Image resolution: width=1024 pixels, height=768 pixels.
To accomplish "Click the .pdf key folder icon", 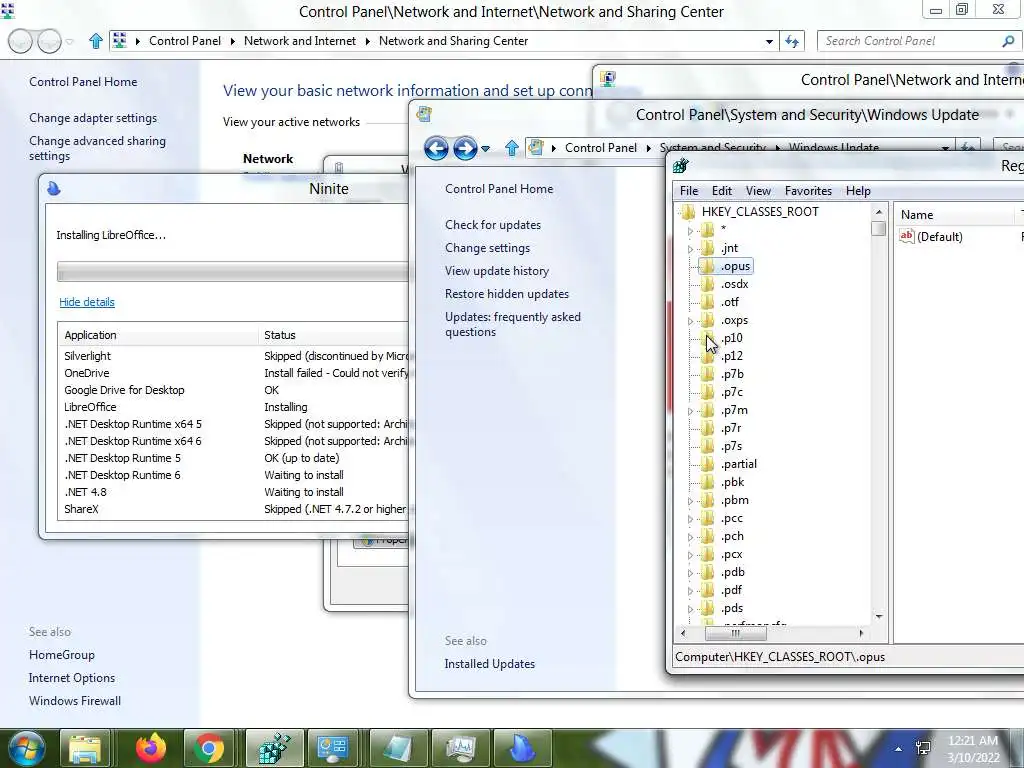I will coord(707,590).
